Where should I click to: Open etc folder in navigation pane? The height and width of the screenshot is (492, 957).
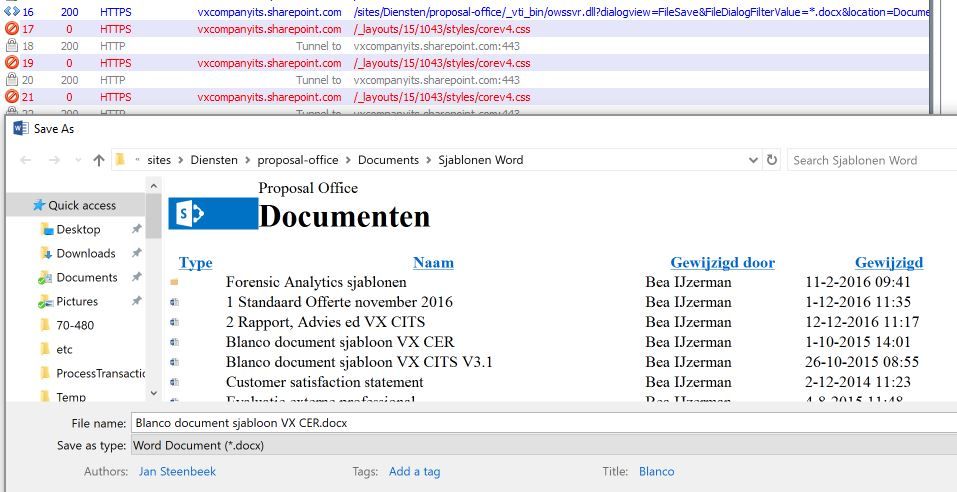64,350
